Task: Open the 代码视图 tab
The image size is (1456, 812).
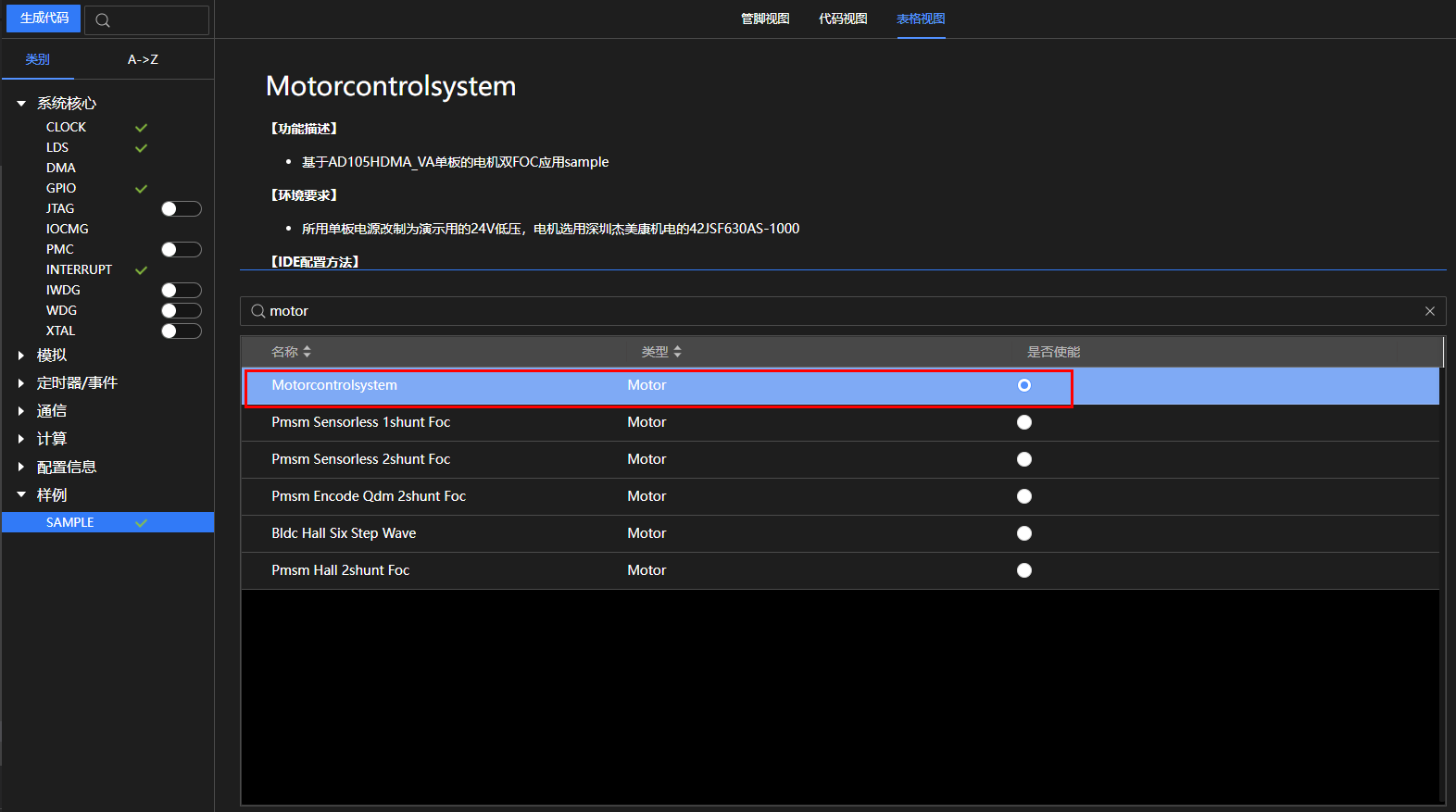Action: click(x=843, y=19)
